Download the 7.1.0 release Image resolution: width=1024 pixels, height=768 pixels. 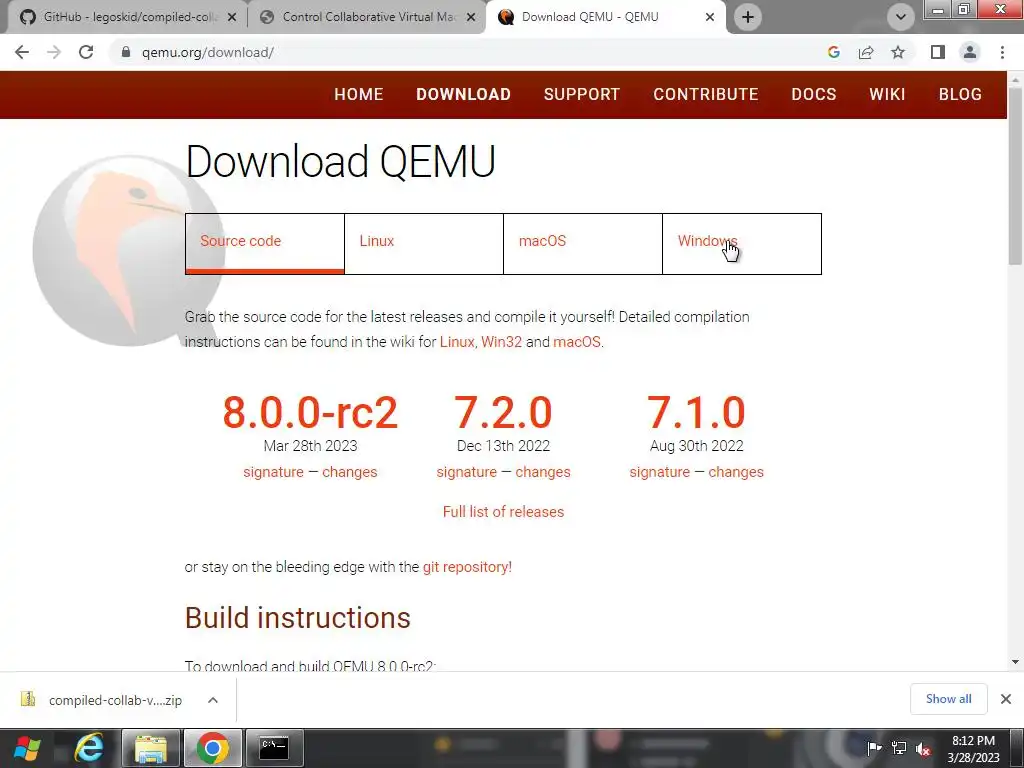point(696,412)
